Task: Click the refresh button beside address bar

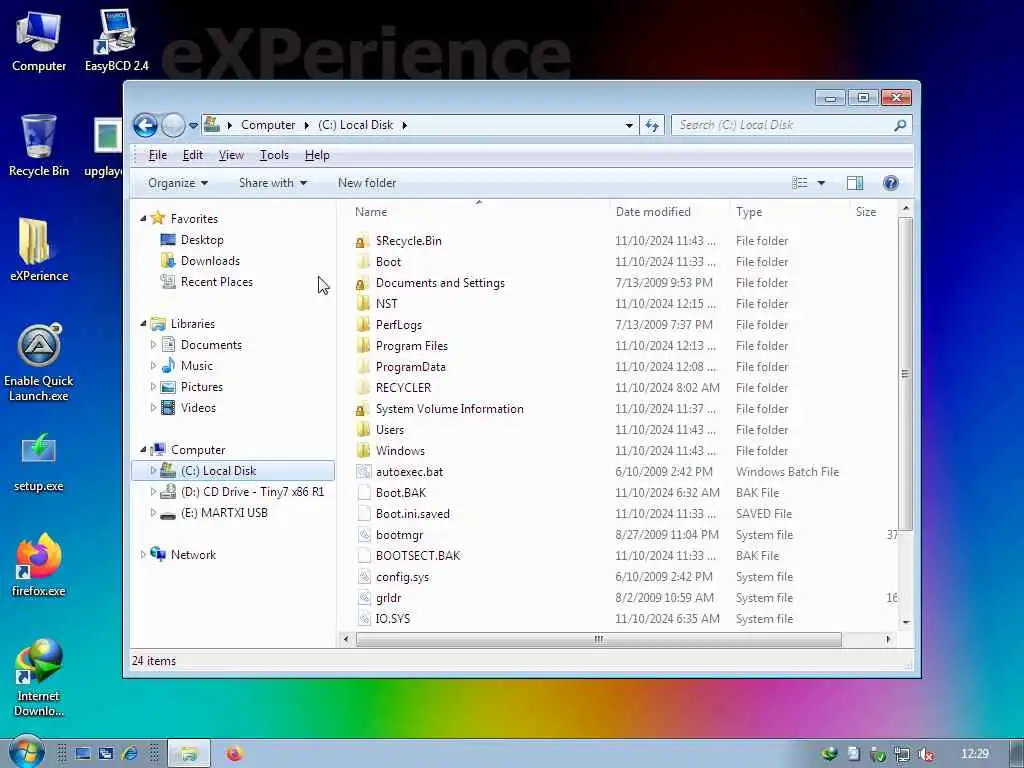Action: (x=652, y=125)
